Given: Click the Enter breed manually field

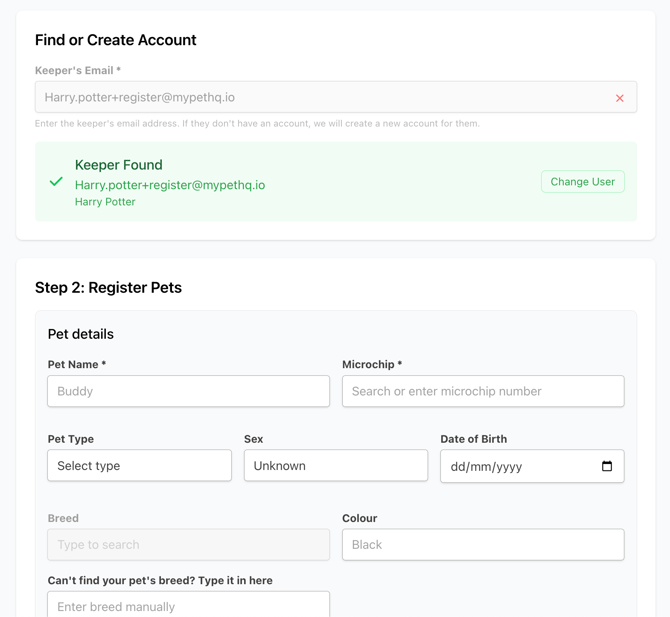Looking at the screenshot, I should click(x=188, y=605).
